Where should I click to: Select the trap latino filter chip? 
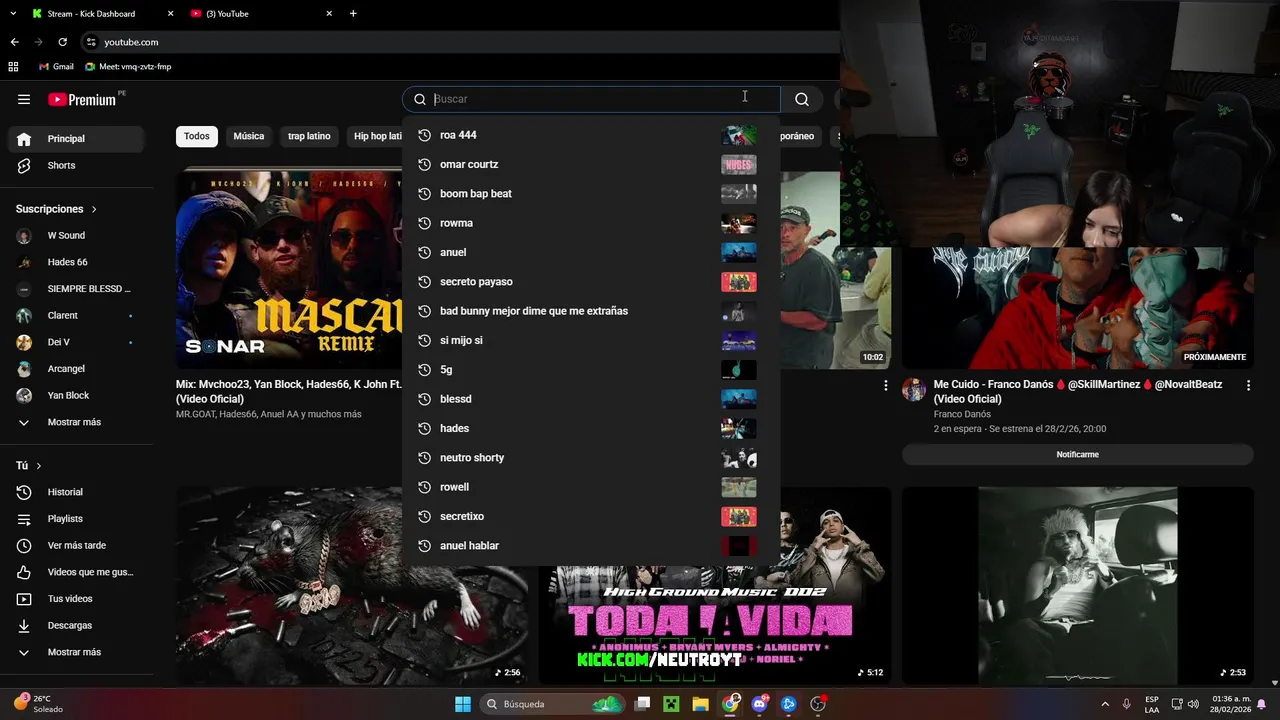(309, 136)
